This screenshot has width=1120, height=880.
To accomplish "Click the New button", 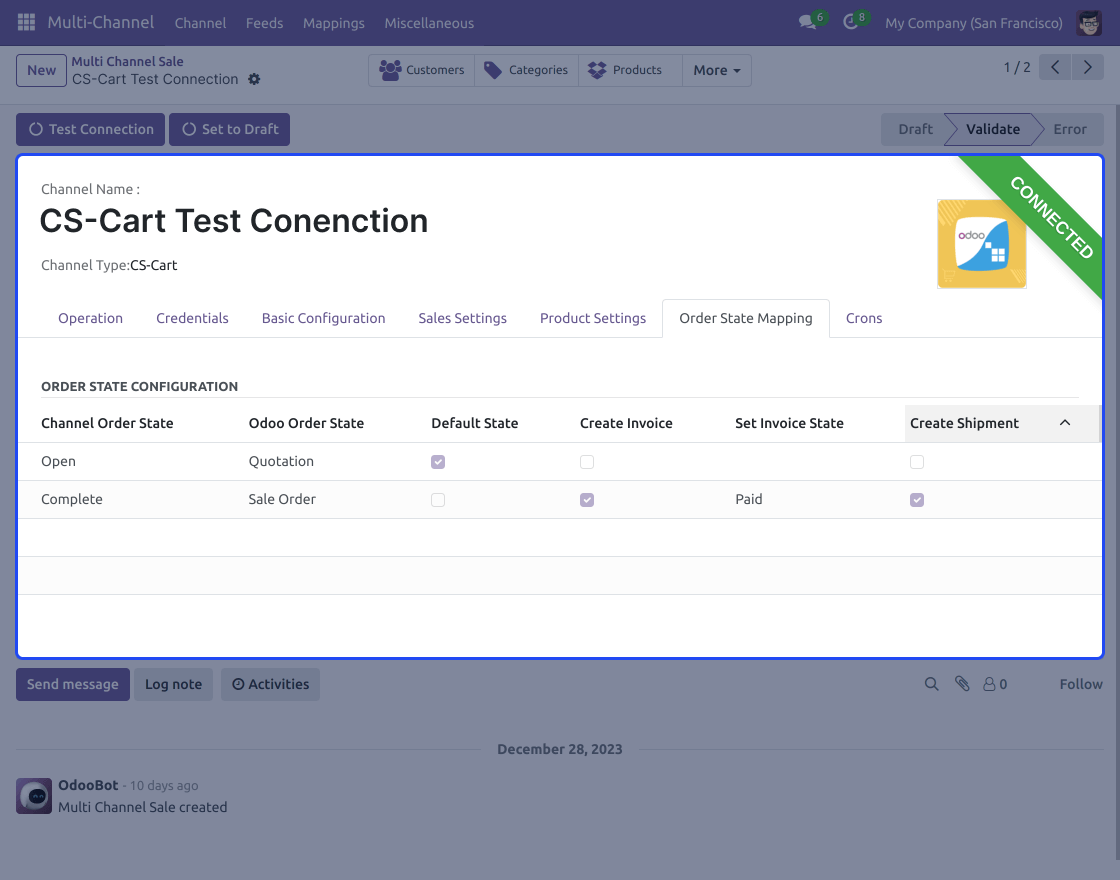I will pos(41,70).
